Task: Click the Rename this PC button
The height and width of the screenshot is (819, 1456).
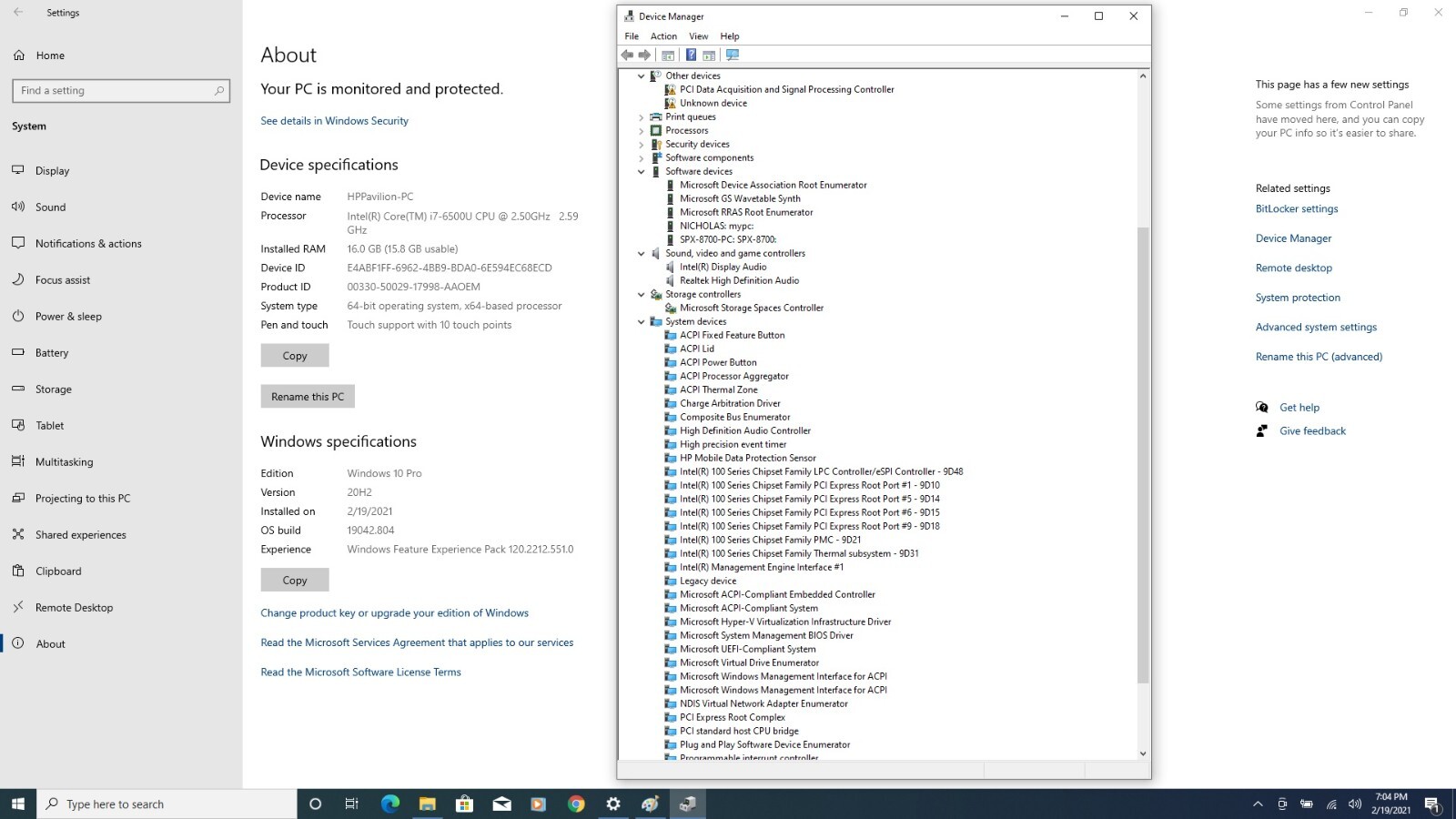Action: pos(308,397)
